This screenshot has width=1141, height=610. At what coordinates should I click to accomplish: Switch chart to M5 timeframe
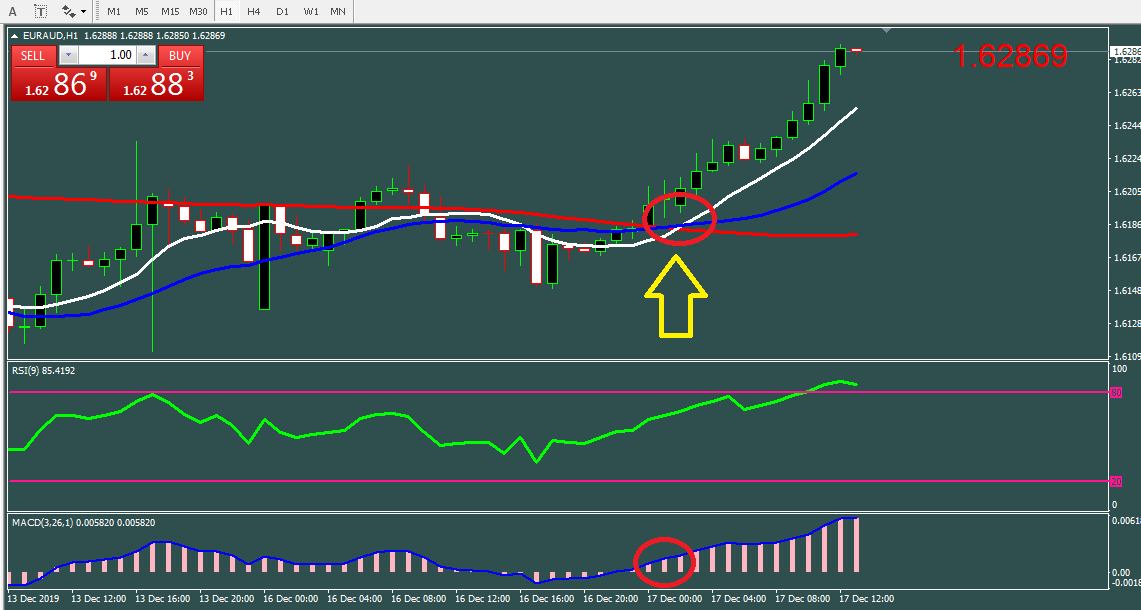point(142,11)
